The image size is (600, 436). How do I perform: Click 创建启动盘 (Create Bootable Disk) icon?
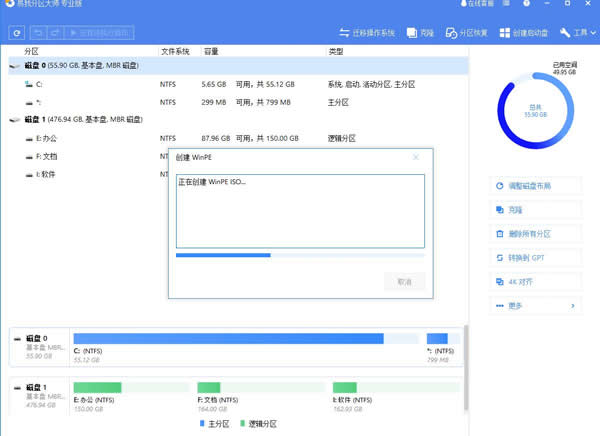(523, 33)
